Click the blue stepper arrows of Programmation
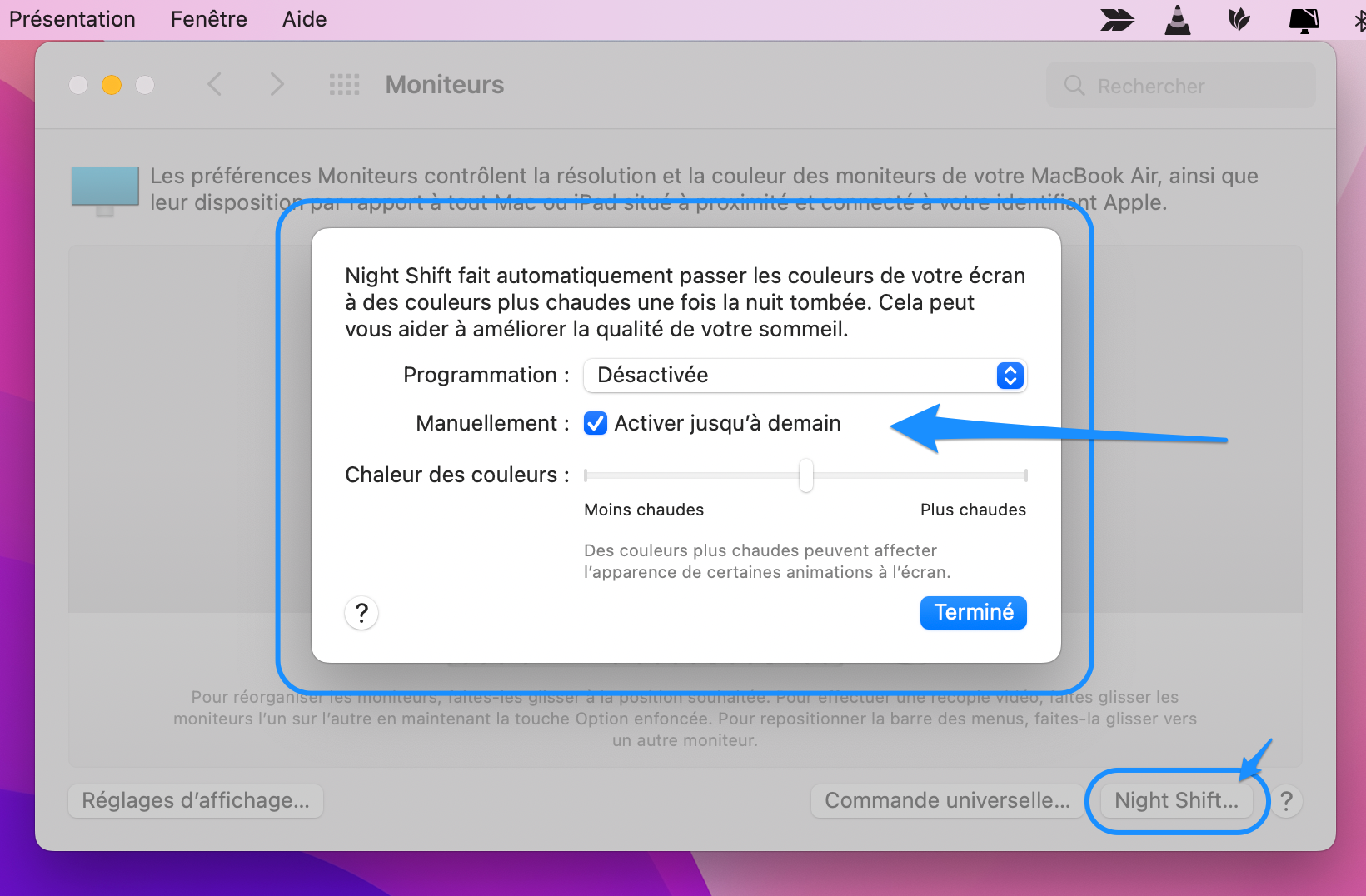 click(x=1010, y=376)
